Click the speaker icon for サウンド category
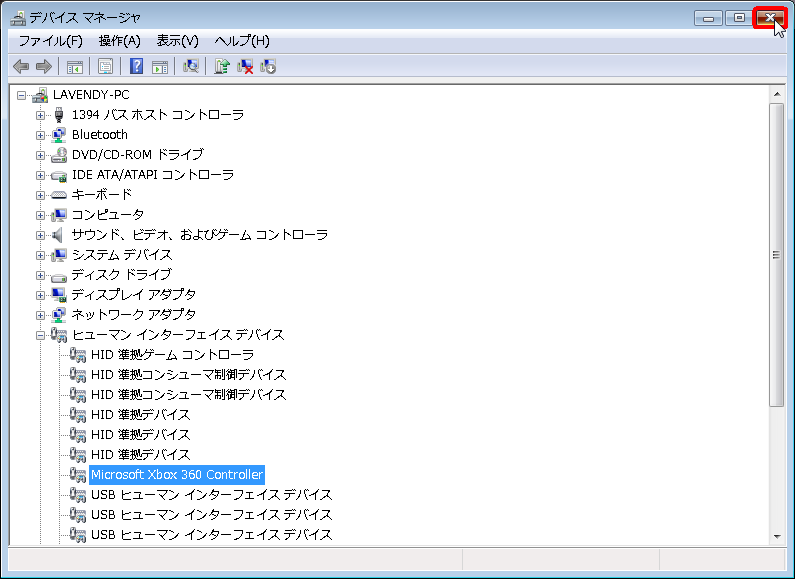The width and height of the screenshot is (795, 579). coord(58,235)
